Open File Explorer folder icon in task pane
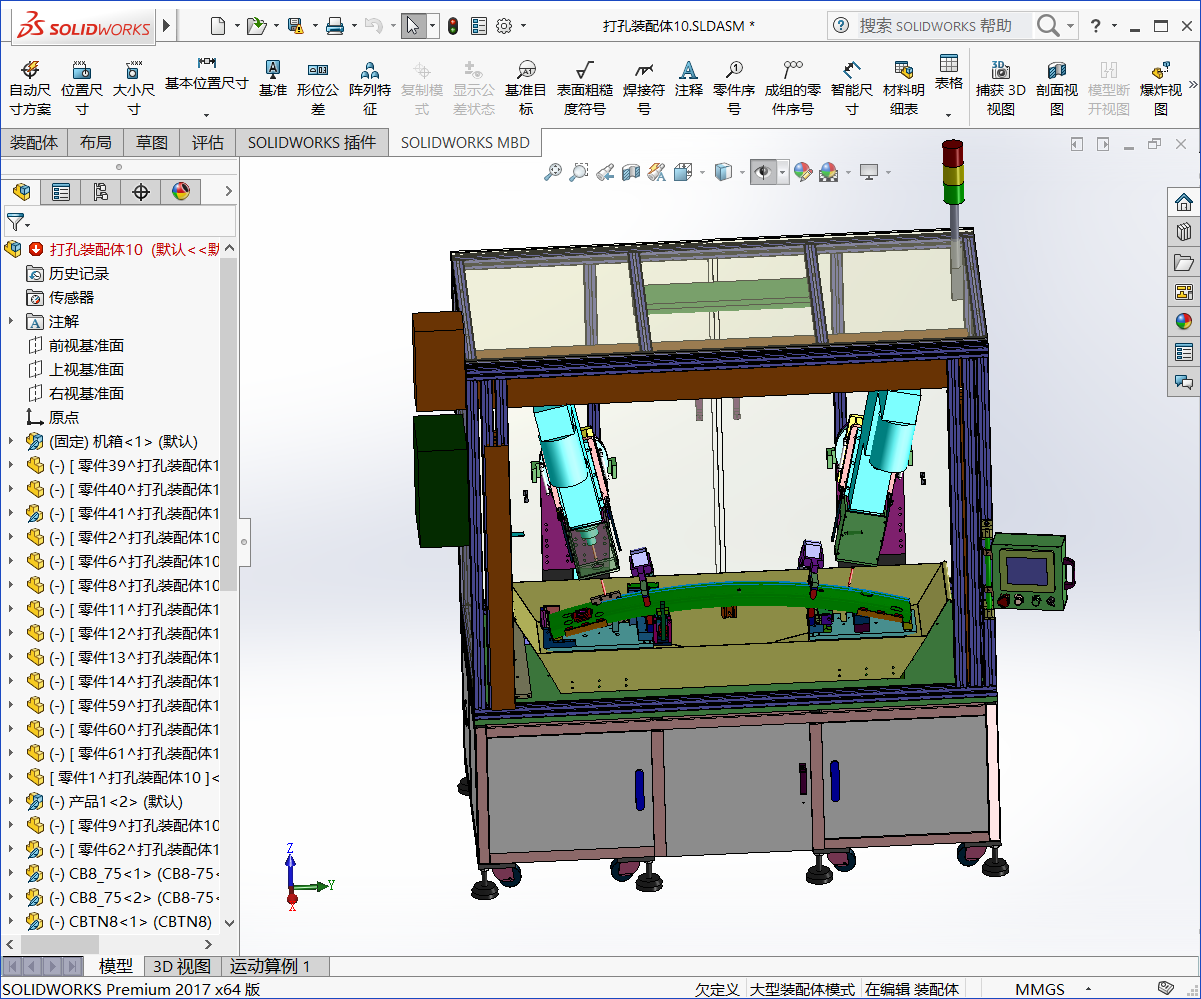 (x=1184, y=262)
